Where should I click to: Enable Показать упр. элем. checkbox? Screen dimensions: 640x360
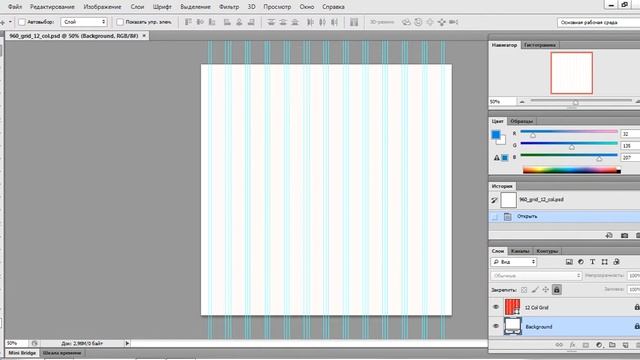(120, 22)
